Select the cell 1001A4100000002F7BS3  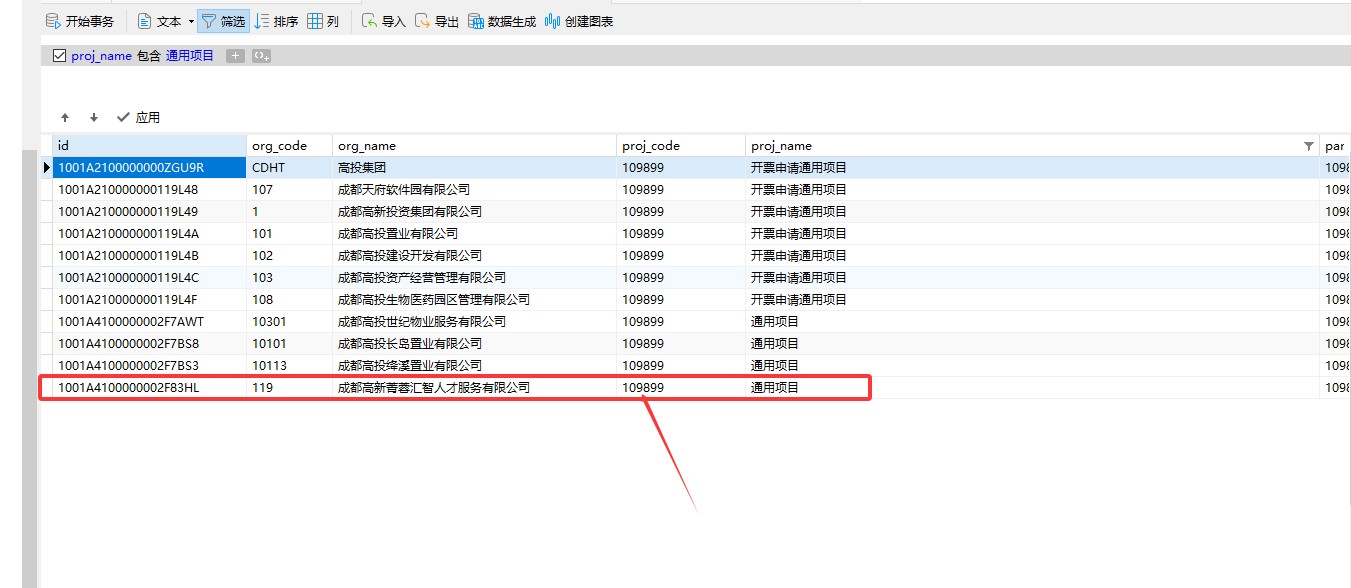coord(149,365)
